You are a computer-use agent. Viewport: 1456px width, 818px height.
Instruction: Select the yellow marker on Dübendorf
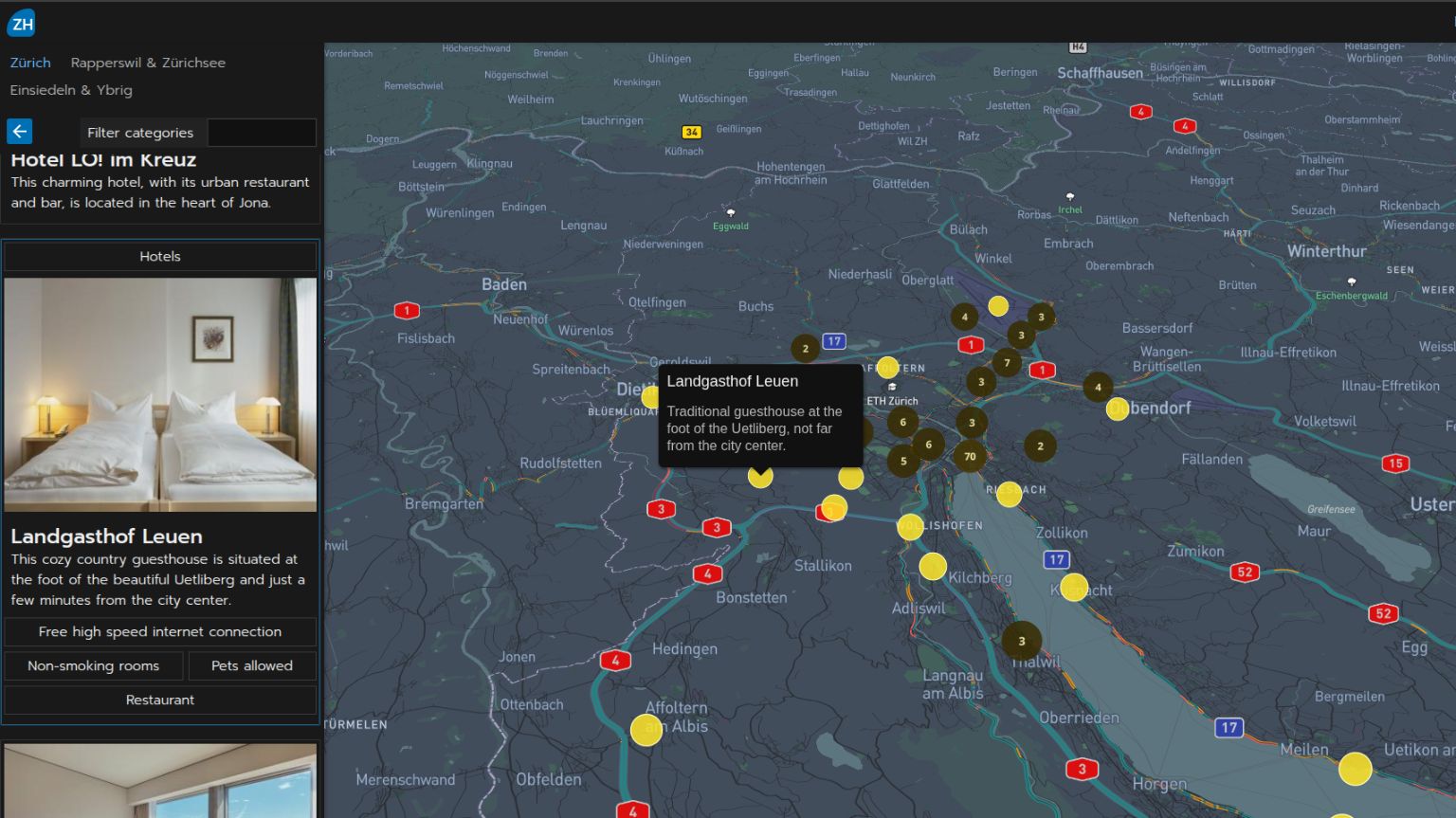1118,409
